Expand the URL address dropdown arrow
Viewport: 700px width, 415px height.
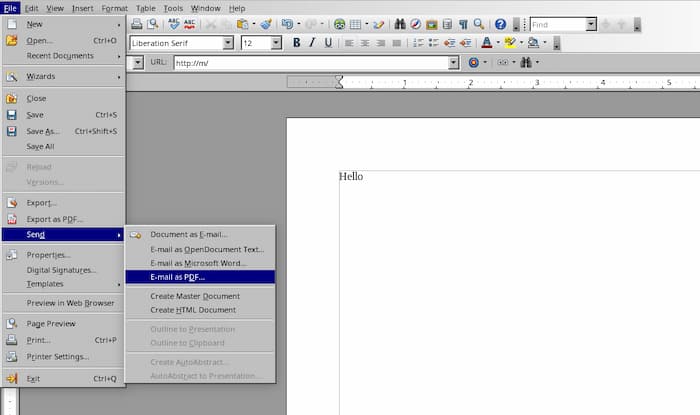[452, 62]
